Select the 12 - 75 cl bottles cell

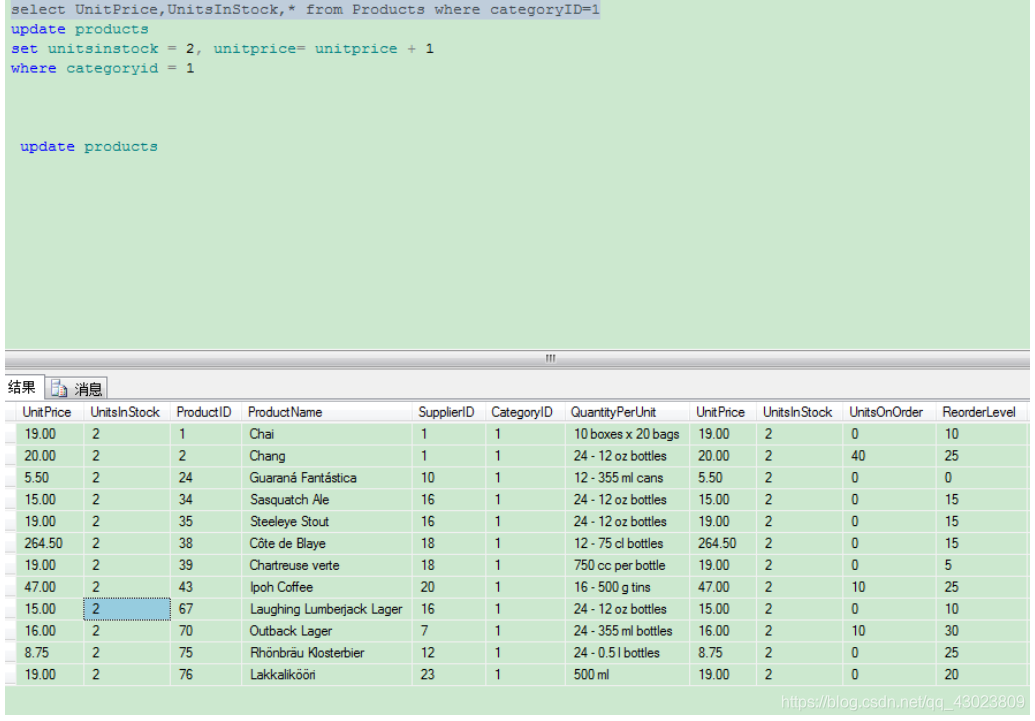[627, 543]
